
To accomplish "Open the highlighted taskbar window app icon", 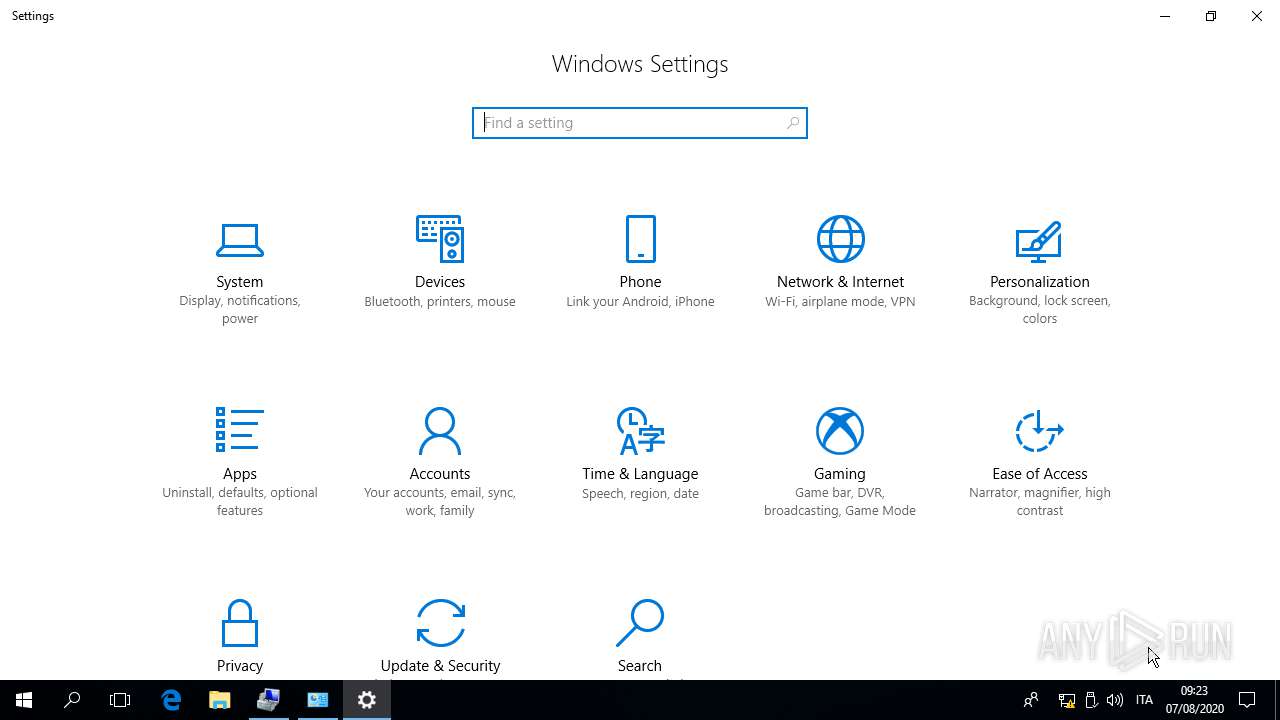I will 318,700.
